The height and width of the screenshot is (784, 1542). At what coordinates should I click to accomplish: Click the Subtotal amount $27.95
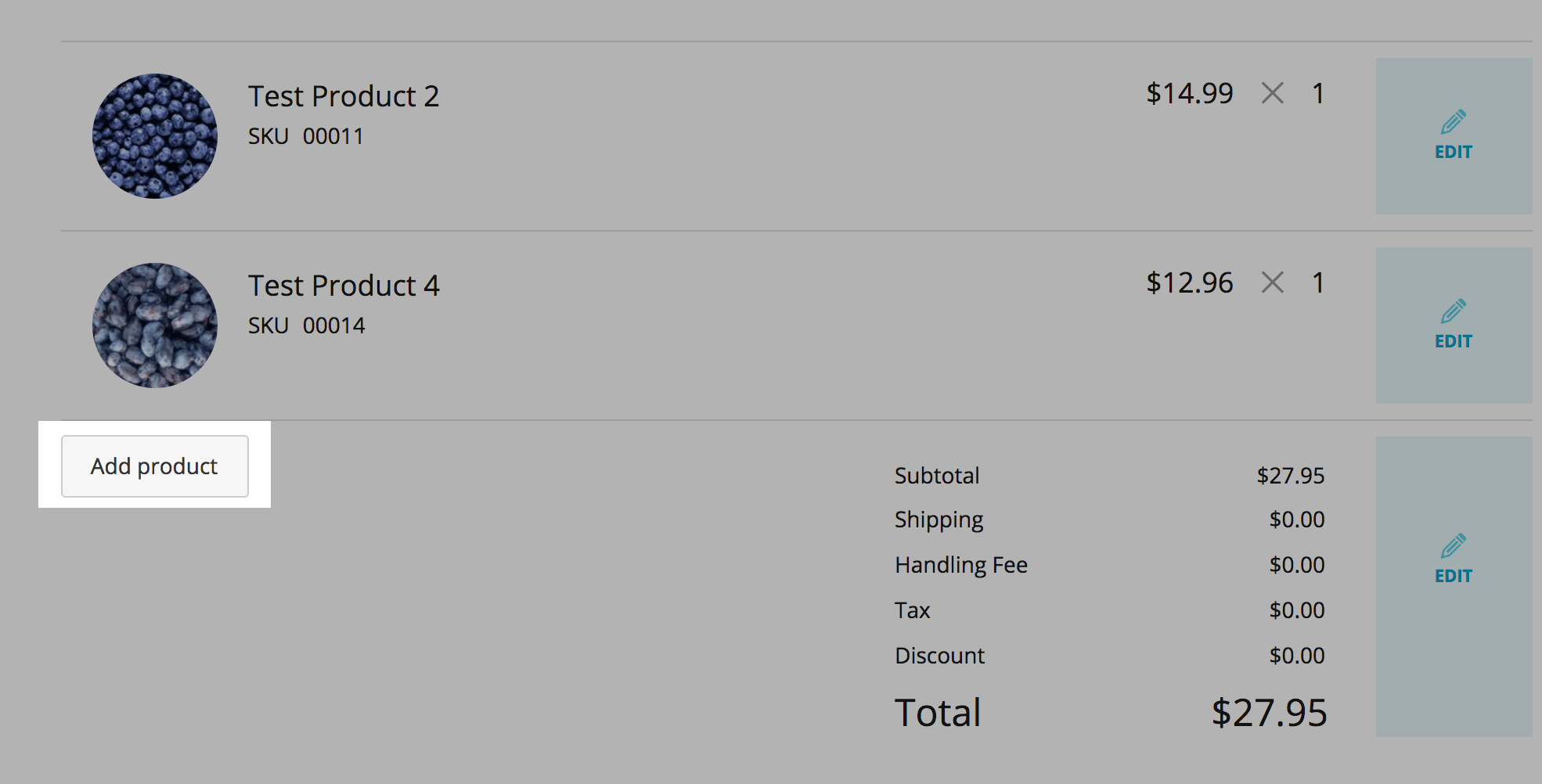point(1290,476)
